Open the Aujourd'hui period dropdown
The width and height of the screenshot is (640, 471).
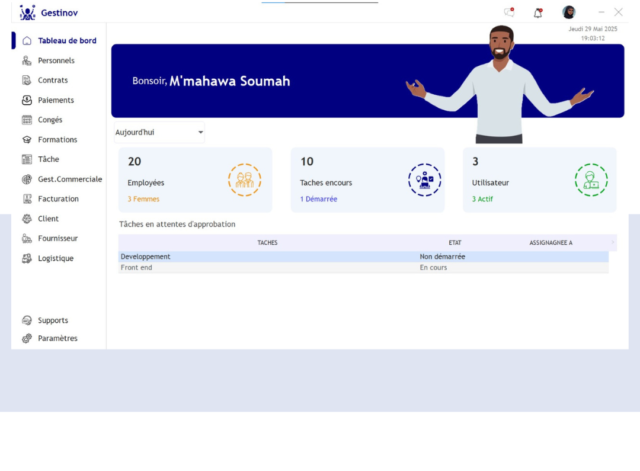159,132
